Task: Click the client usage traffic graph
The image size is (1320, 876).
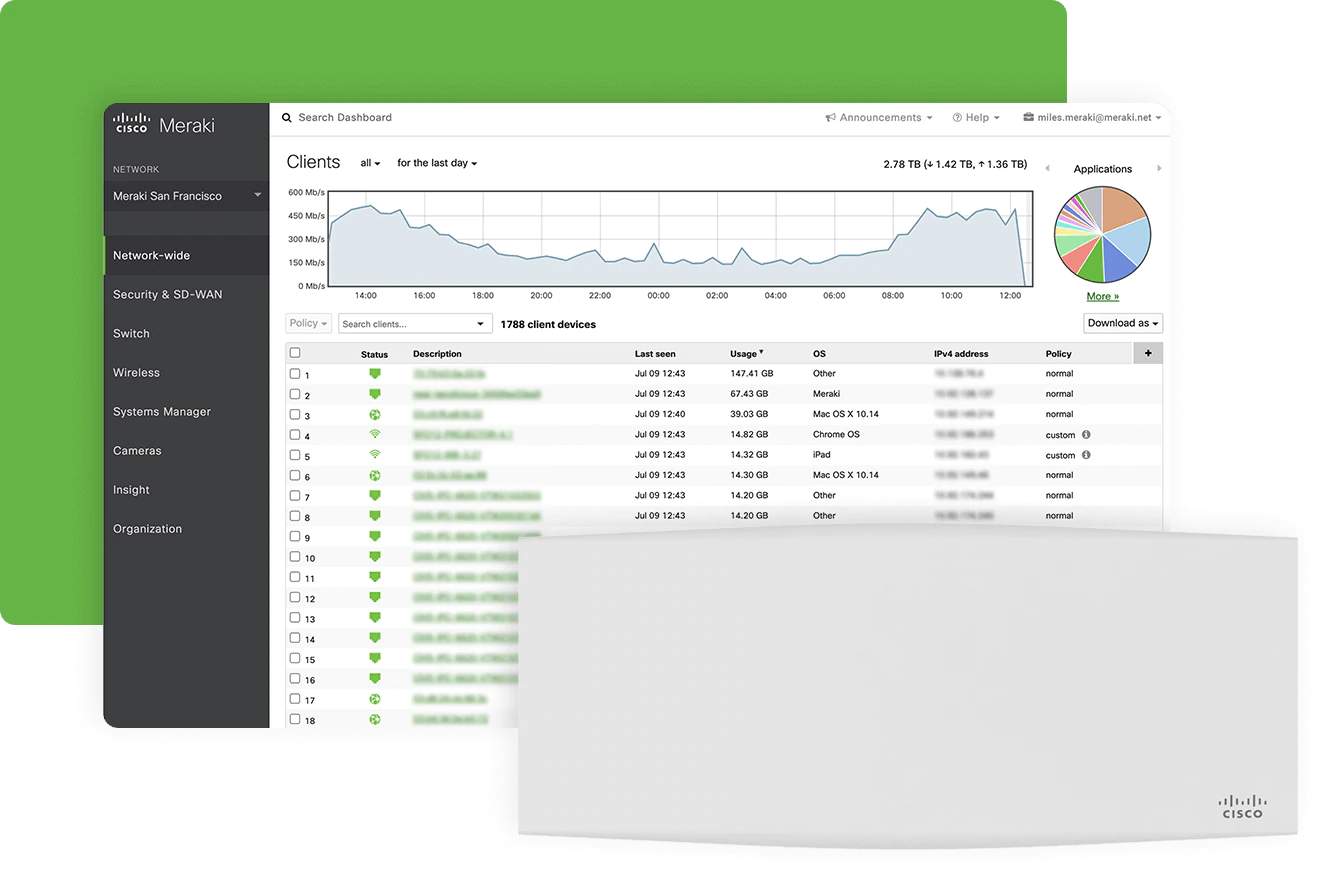Action: click(680, 239)
